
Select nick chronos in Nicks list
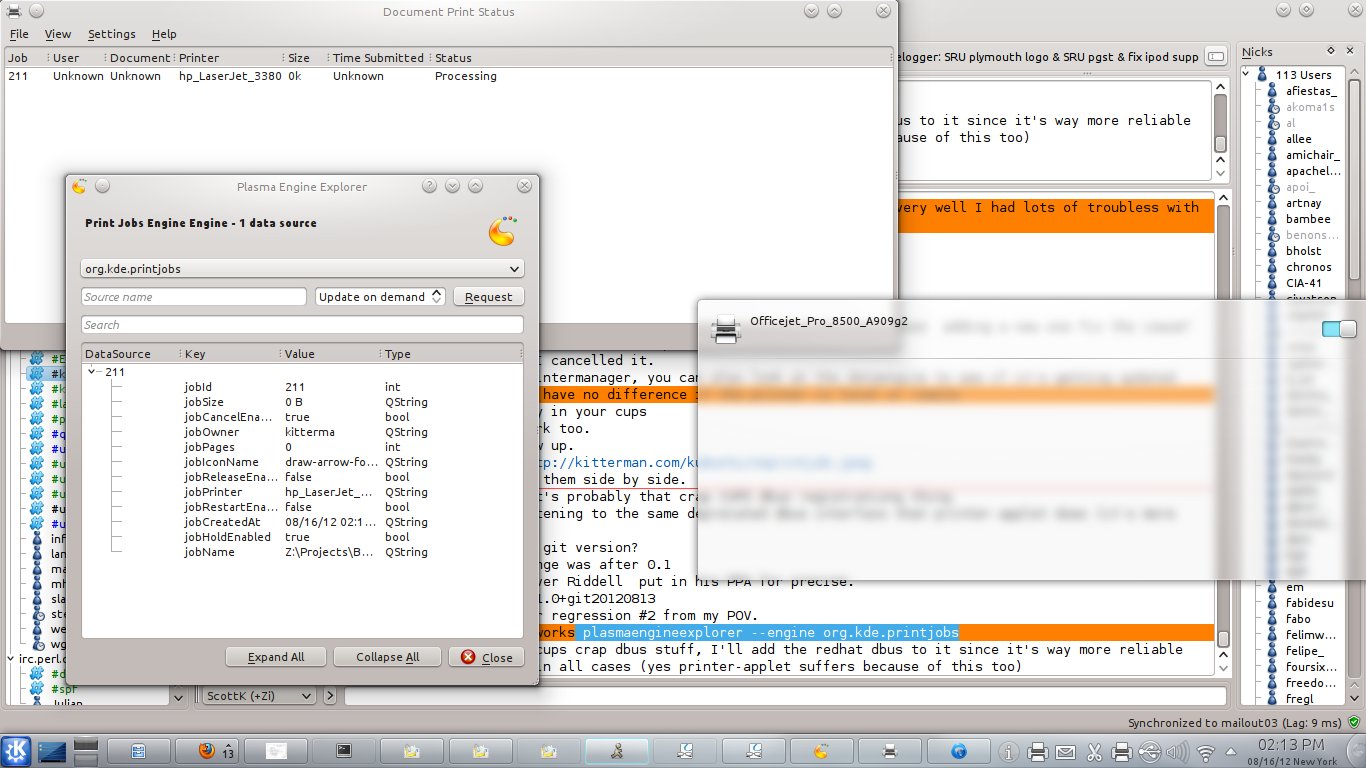coord(1309,267)
